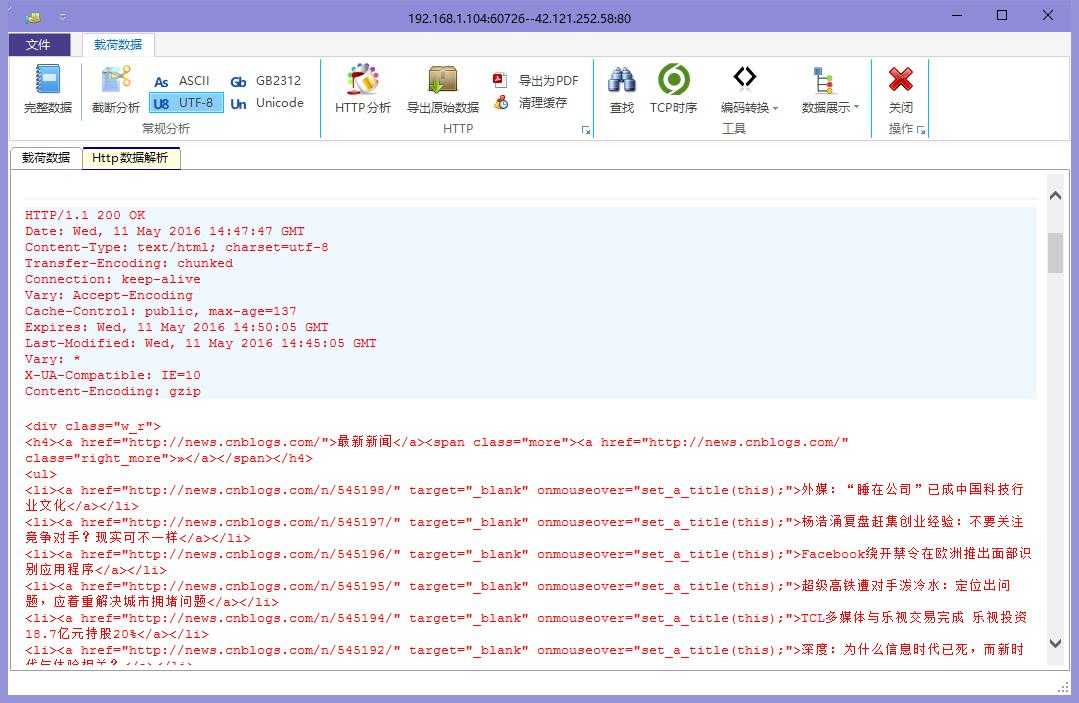
Task: Select the Http数据解析 tab
Action: click(131, 158)
